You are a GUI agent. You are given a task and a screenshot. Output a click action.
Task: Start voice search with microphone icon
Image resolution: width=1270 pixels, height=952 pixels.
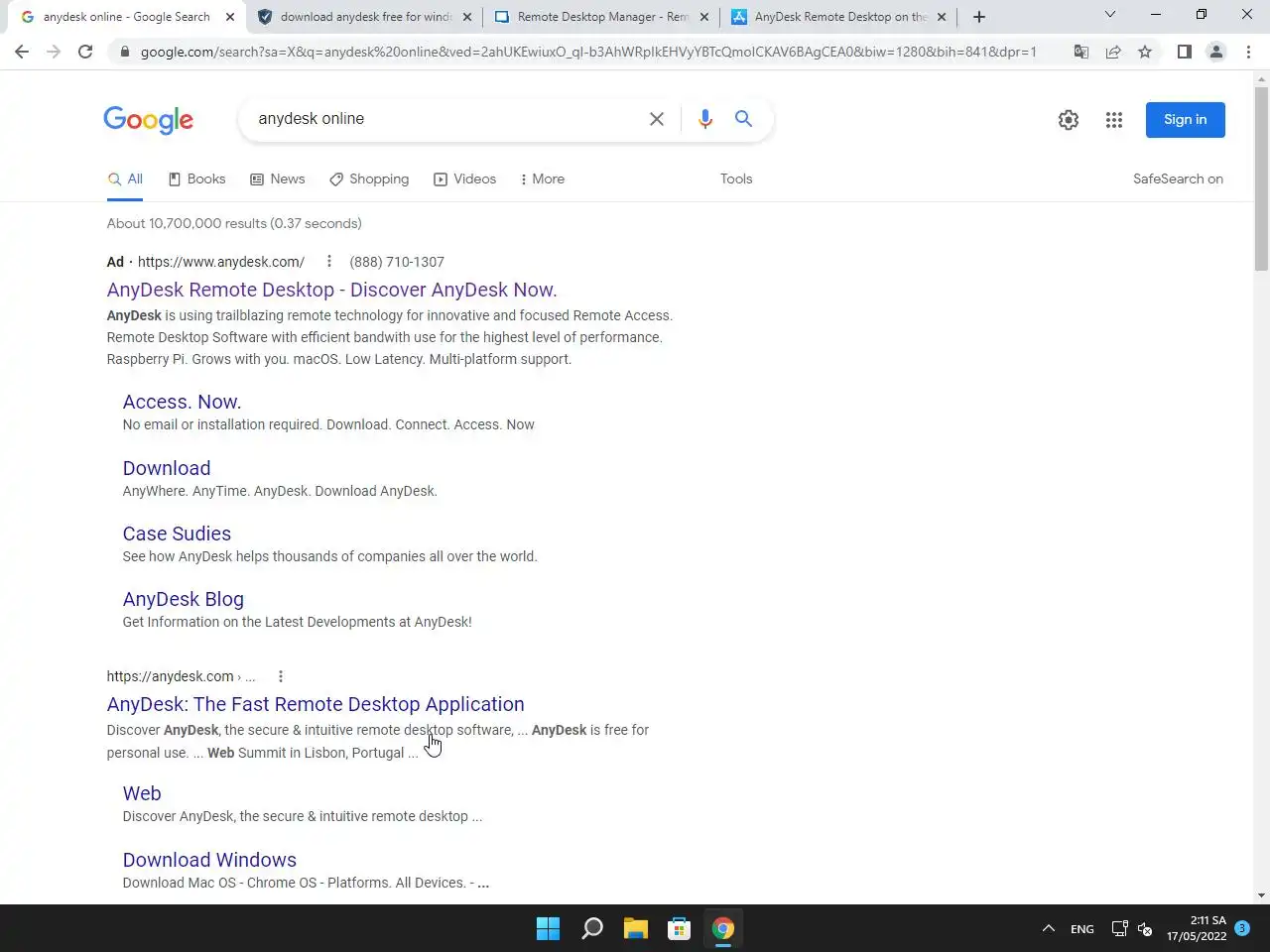705,119
